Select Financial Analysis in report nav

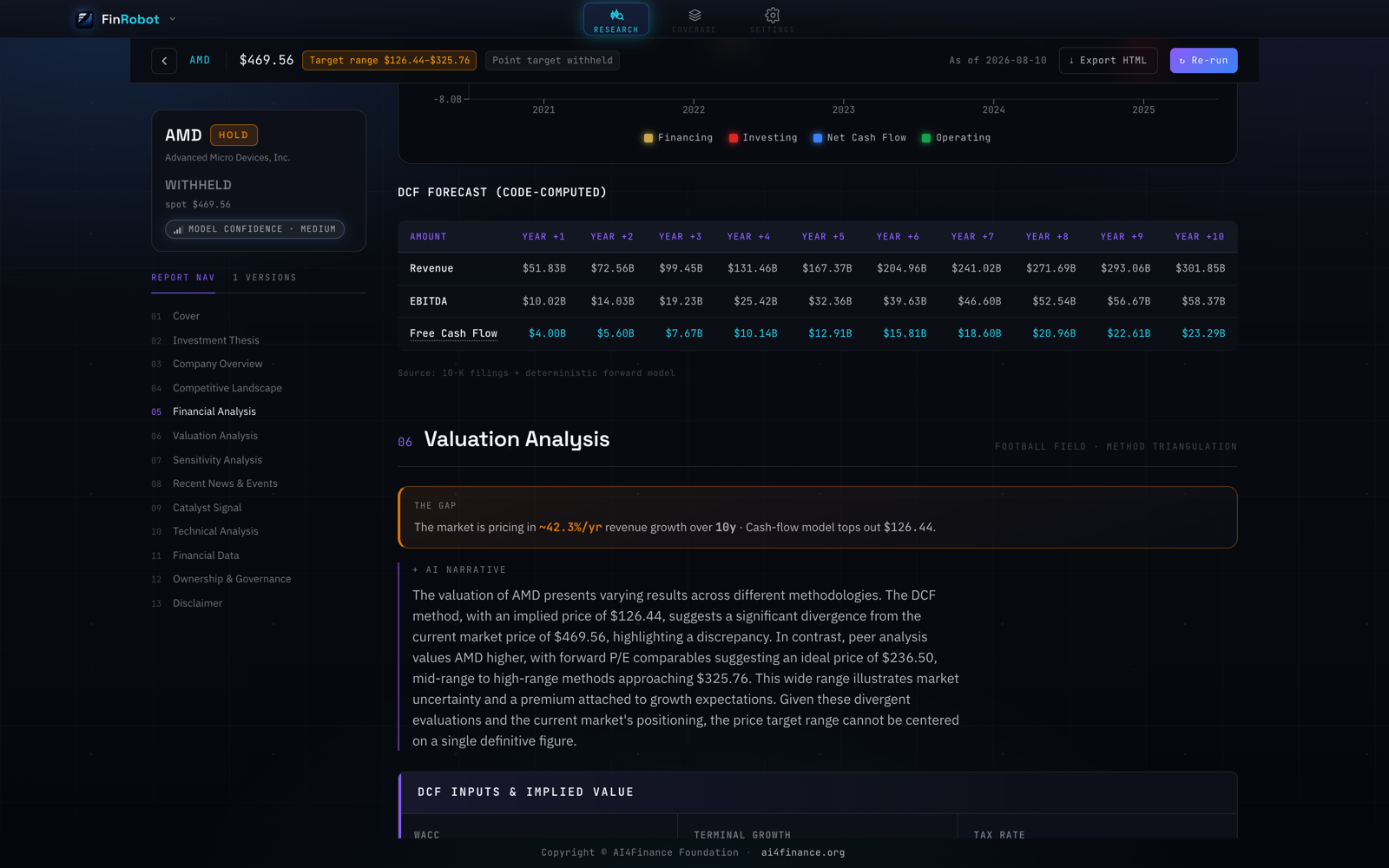coord(214,411)
